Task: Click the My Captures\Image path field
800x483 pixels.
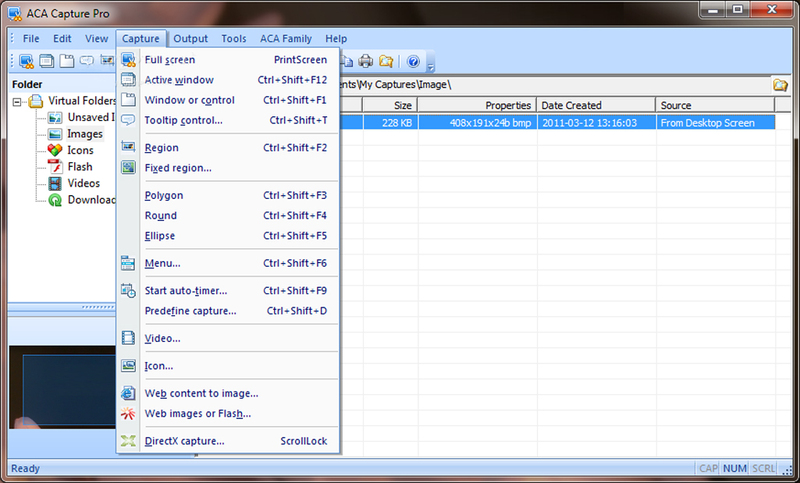Action: coord(555,85)
